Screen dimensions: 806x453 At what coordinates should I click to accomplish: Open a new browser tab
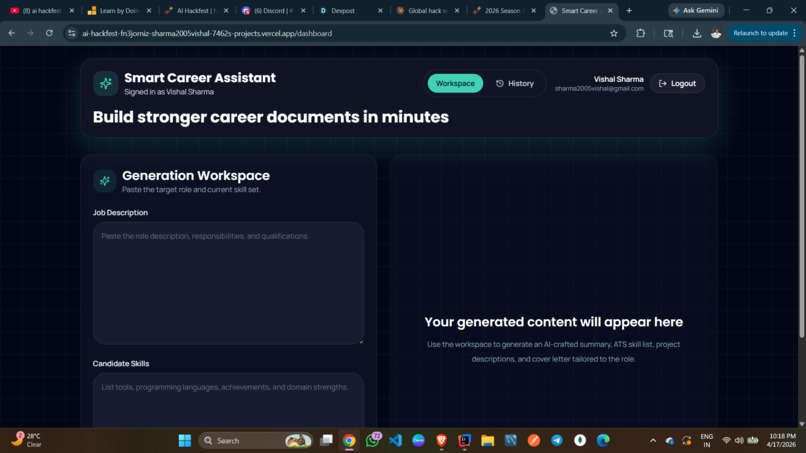pos(629,10)
